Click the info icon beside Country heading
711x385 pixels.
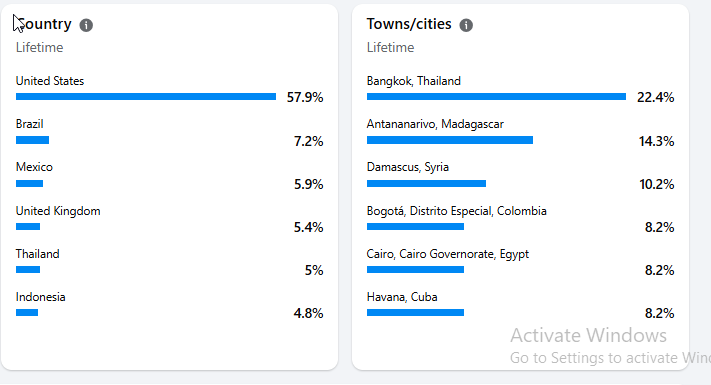(86, 25)
